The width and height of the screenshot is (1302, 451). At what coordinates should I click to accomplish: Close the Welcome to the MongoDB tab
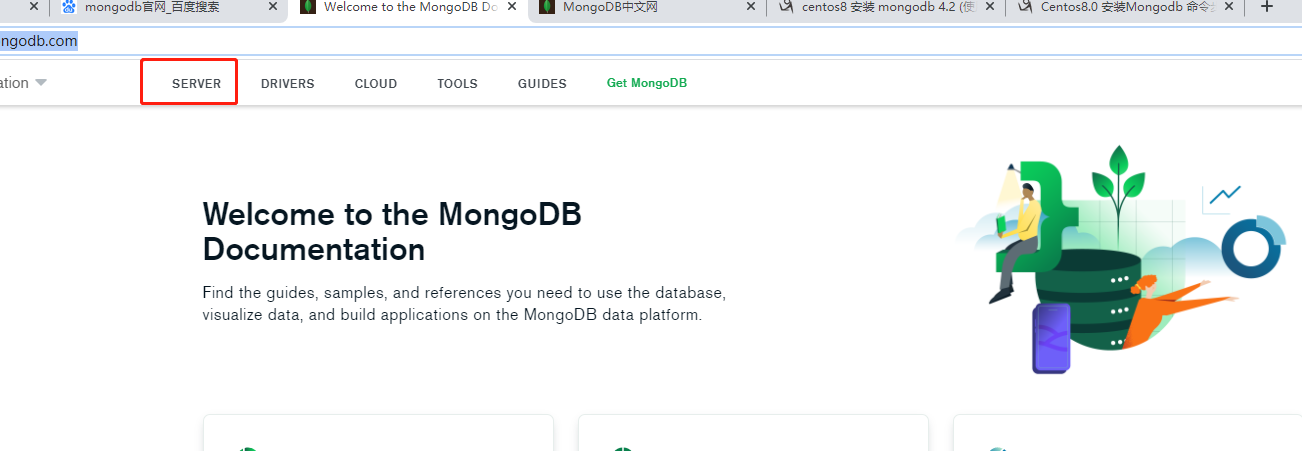click(512, 7)
